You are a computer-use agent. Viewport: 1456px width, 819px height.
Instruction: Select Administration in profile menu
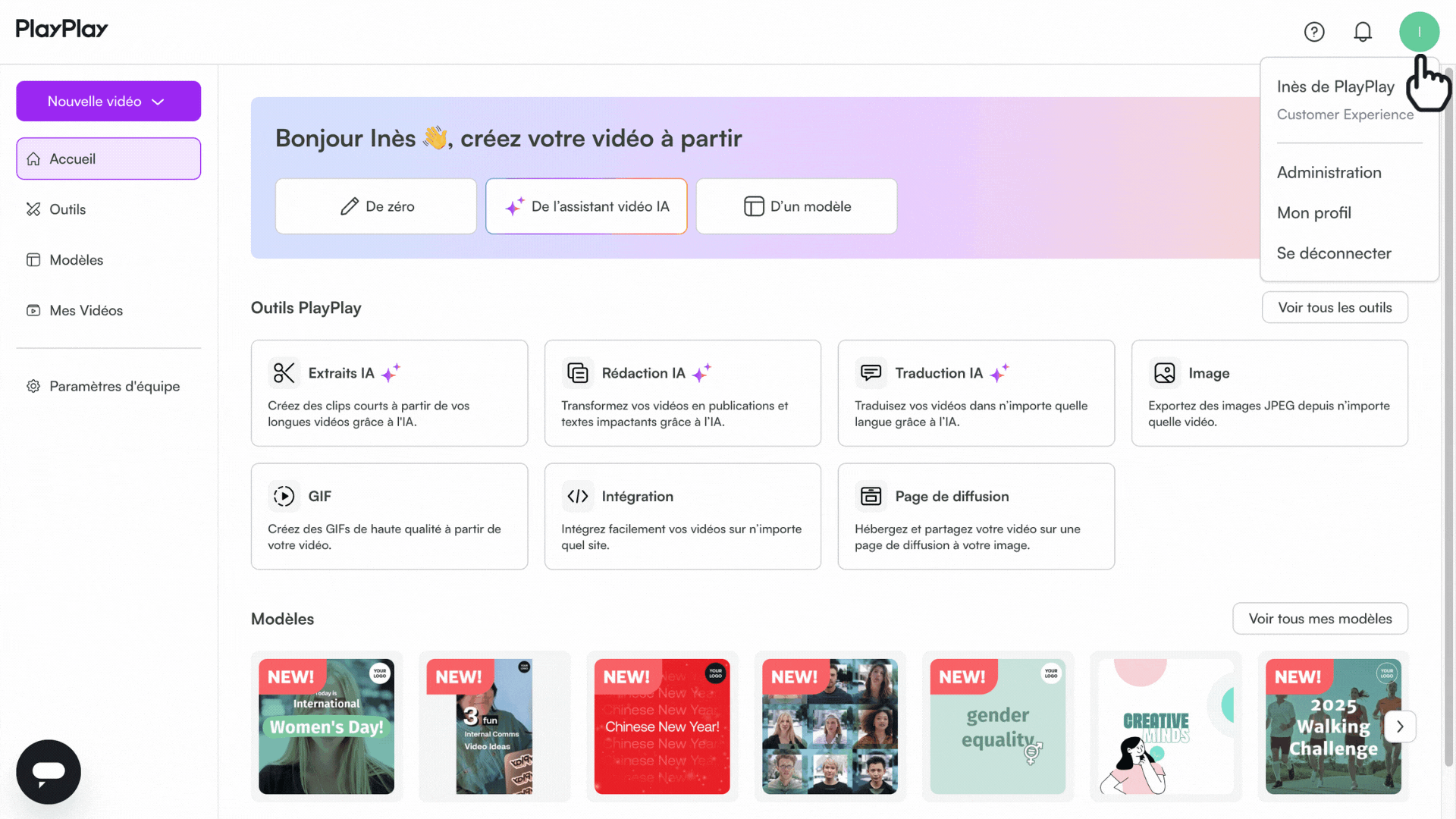pos(1329,172)
